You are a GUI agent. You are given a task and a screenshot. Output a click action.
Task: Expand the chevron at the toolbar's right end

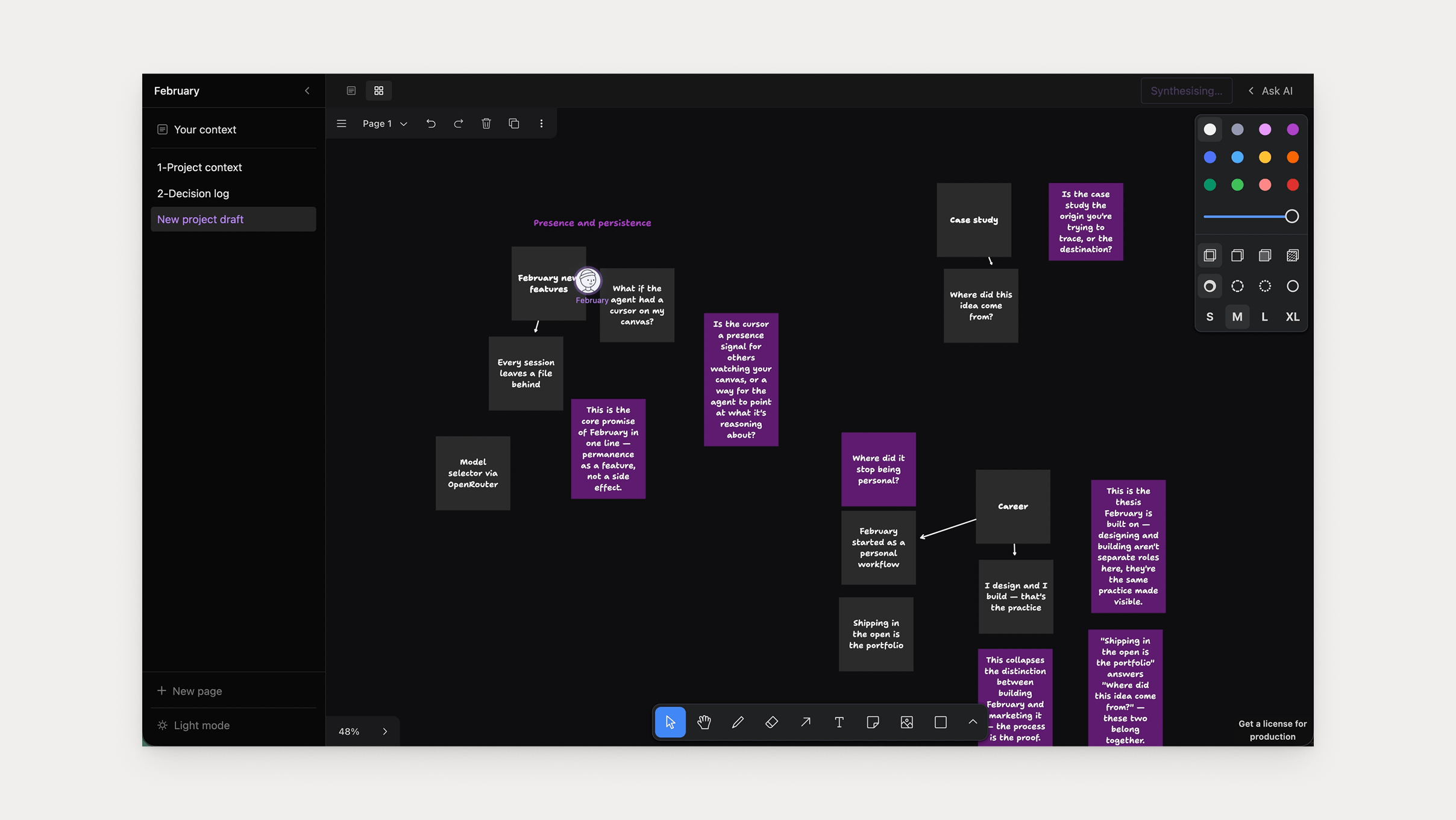tap(972, 722)
